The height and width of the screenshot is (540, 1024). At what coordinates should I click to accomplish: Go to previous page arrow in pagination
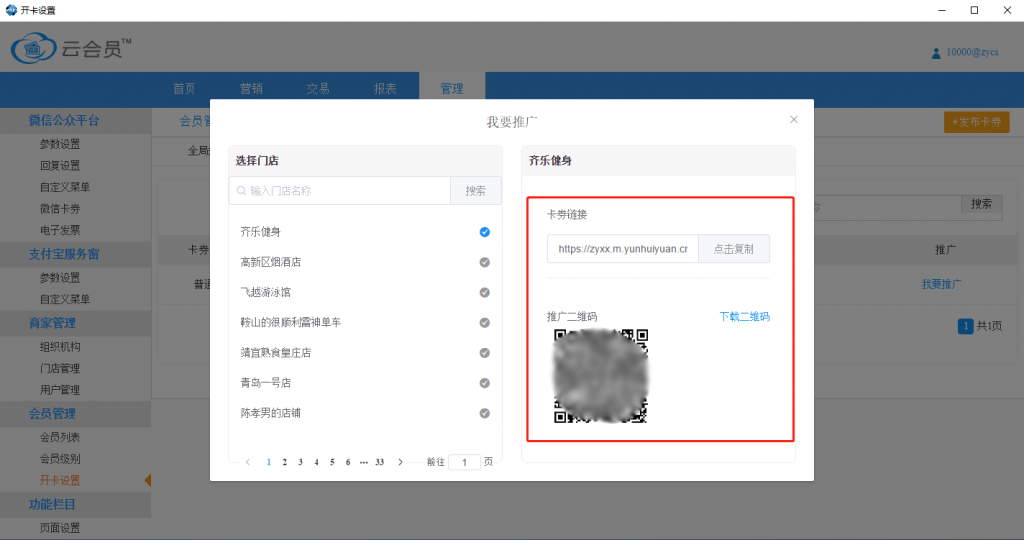(x=248, y=462)
